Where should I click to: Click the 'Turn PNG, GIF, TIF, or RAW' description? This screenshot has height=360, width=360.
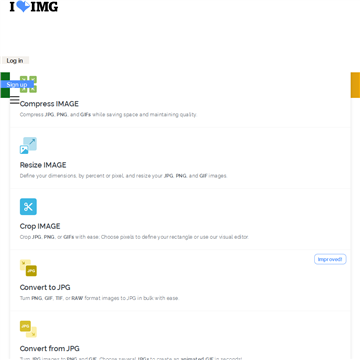coord(99,298)
